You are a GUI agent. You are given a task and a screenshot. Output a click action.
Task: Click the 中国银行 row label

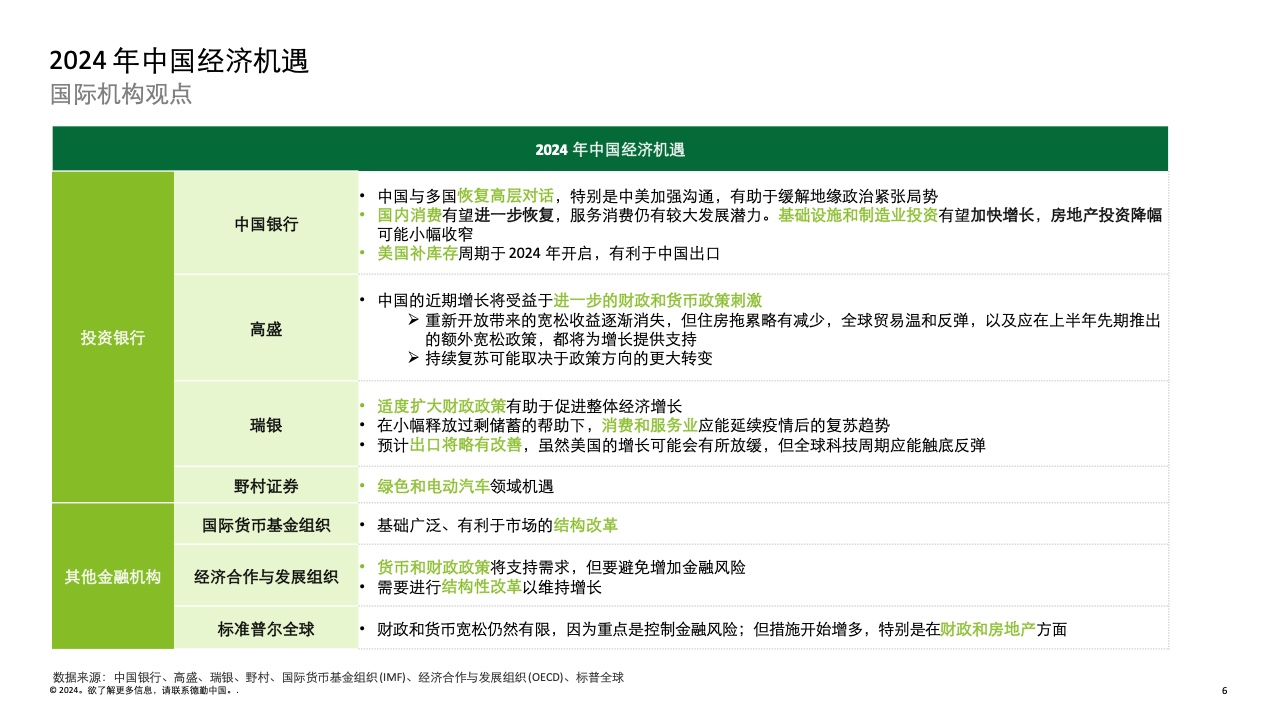click(x=266, y=224)
